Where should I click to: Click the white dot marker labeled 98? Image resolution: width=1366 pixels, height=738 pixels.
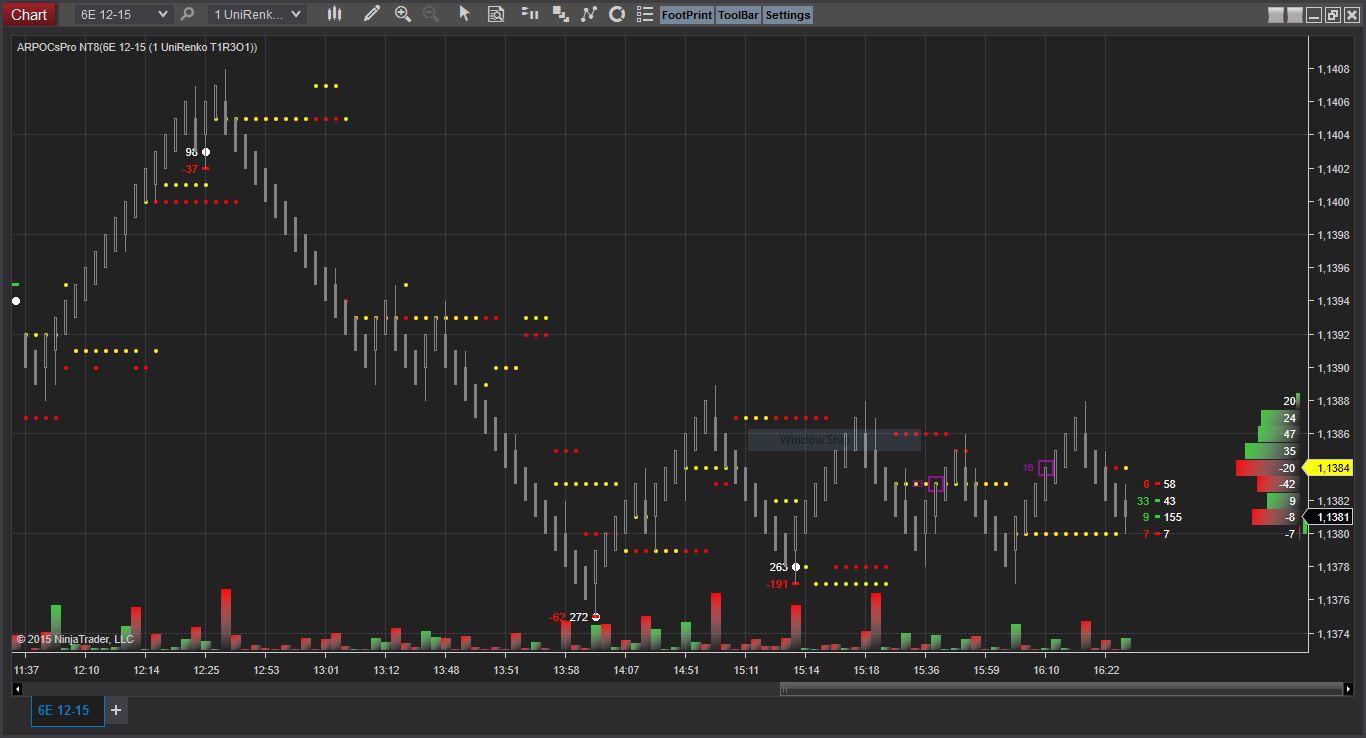click(206, 152)
